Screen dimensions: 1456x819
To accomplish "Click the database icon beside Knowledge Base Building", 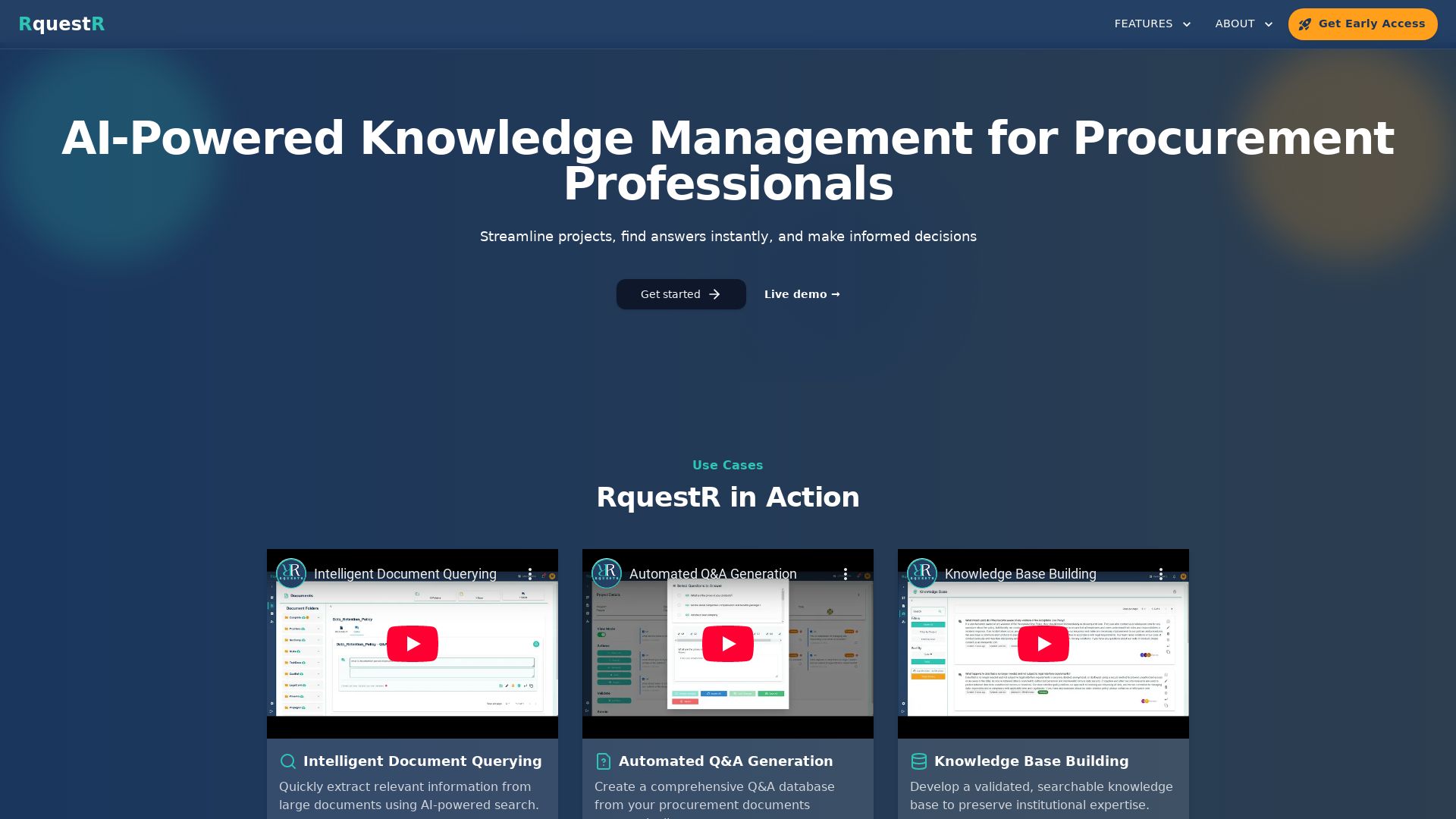I will (919, 761).
